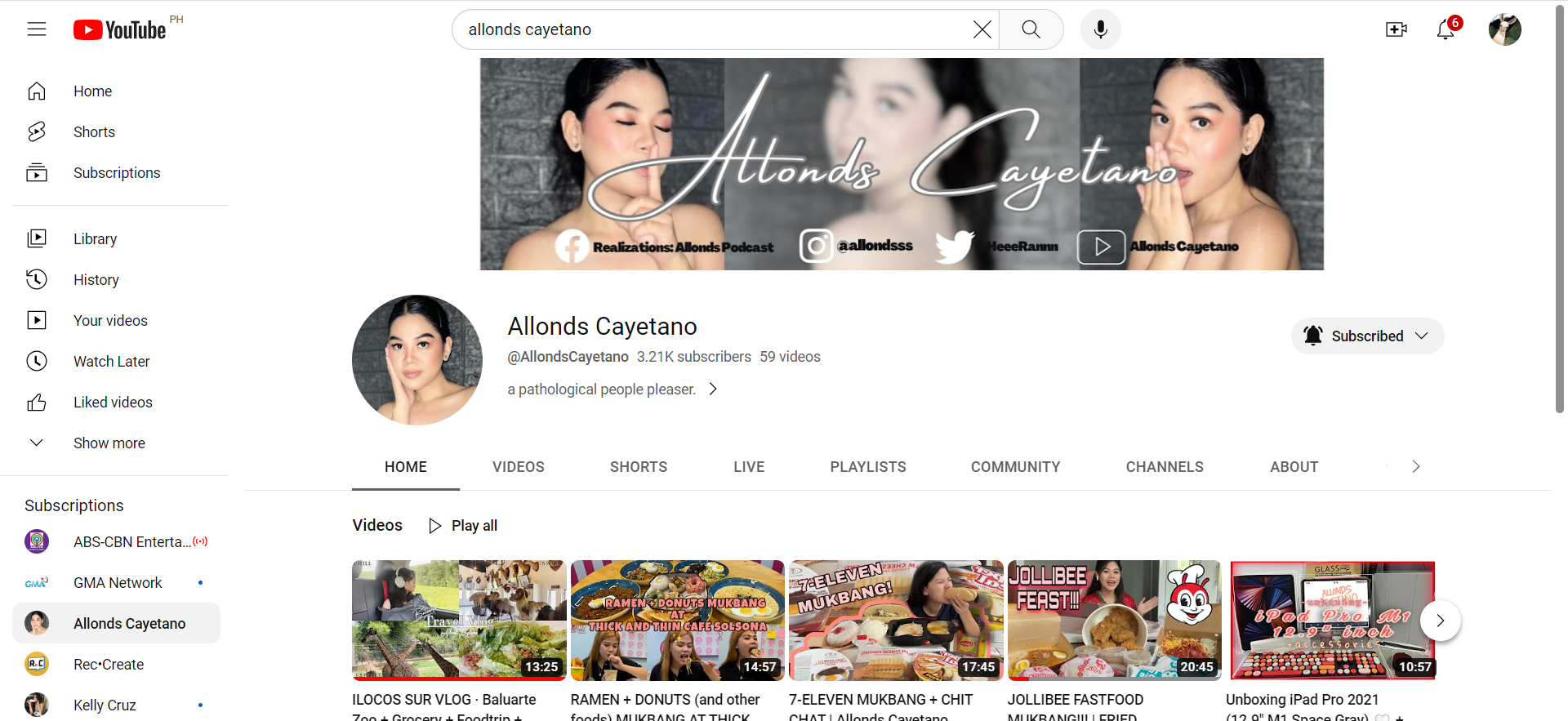Click the Your videos icon
Image resolution: width=1568 pixels, height=721 pixels.
coord(37,320)
